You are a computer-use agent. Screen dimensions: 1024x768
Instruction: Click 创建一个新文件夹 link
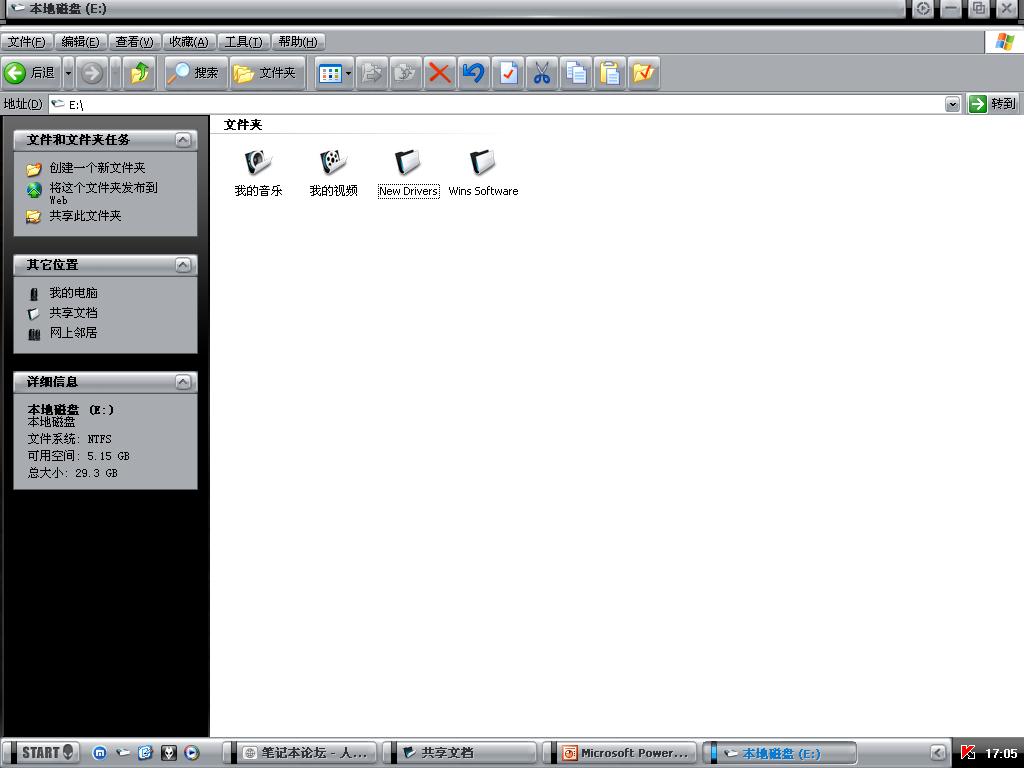[97, 168]
